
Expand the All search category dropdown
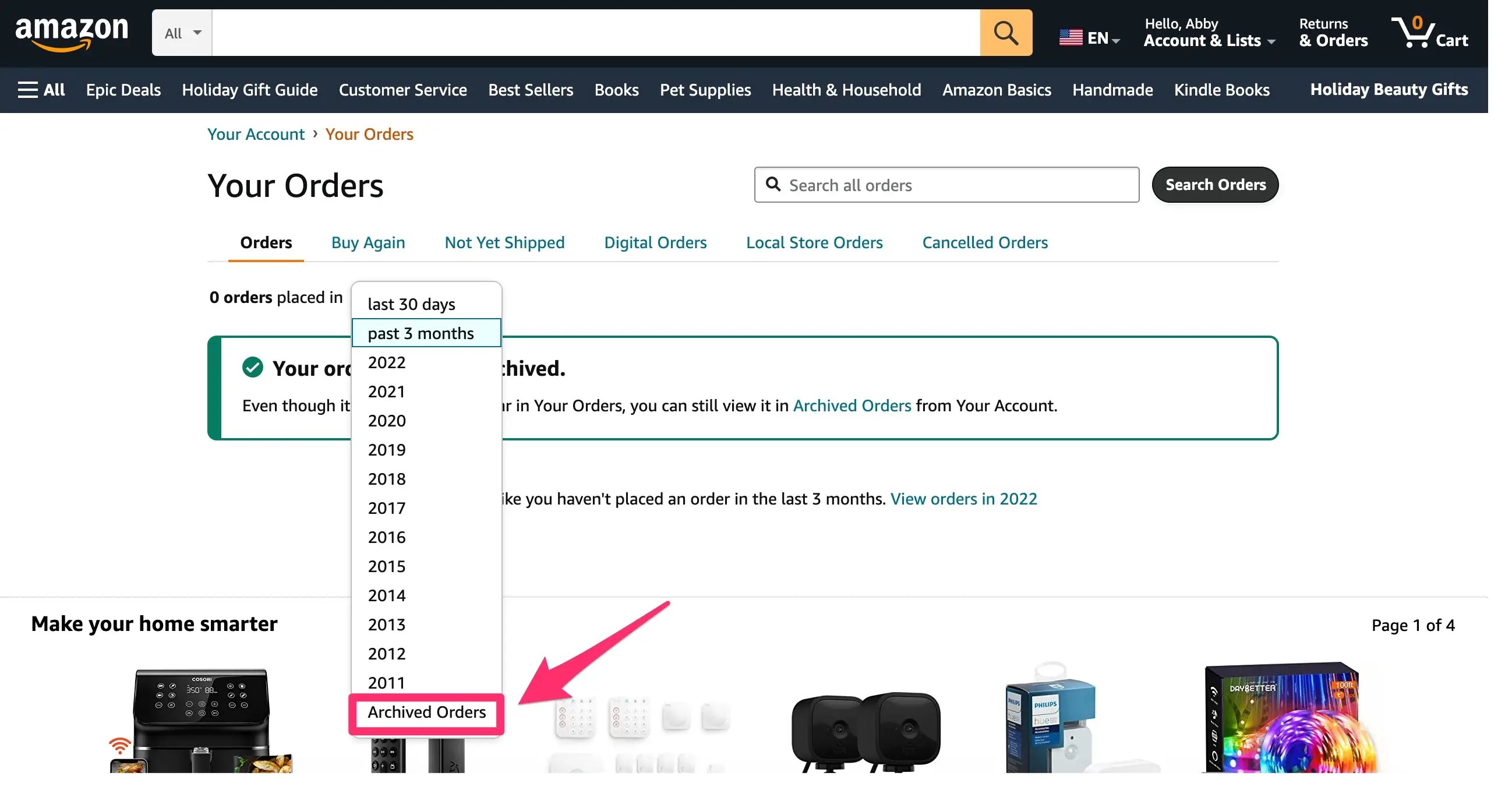click(x=182, y=33)
